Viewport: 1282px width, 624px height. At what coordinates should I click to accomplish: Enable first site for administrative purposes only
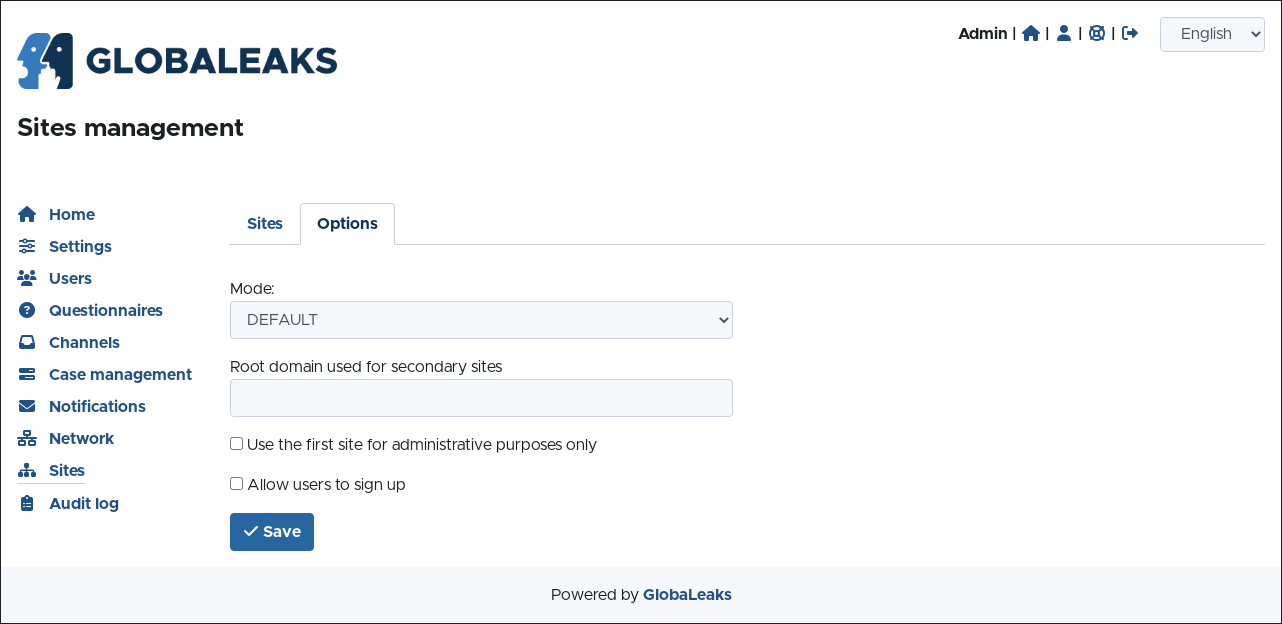click(237, 444)
